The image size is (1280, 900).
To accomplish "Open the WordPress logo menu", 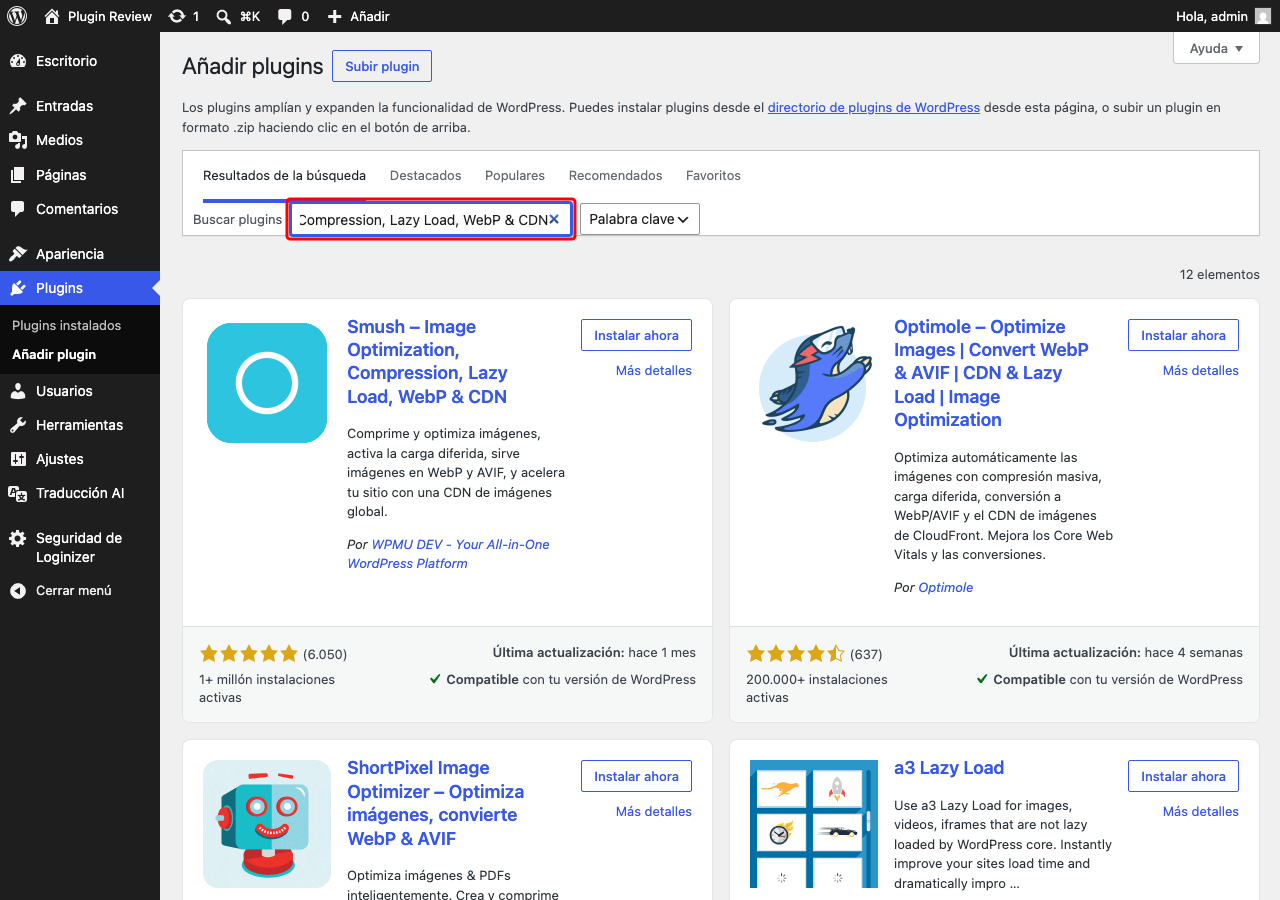I will [17, 16].
